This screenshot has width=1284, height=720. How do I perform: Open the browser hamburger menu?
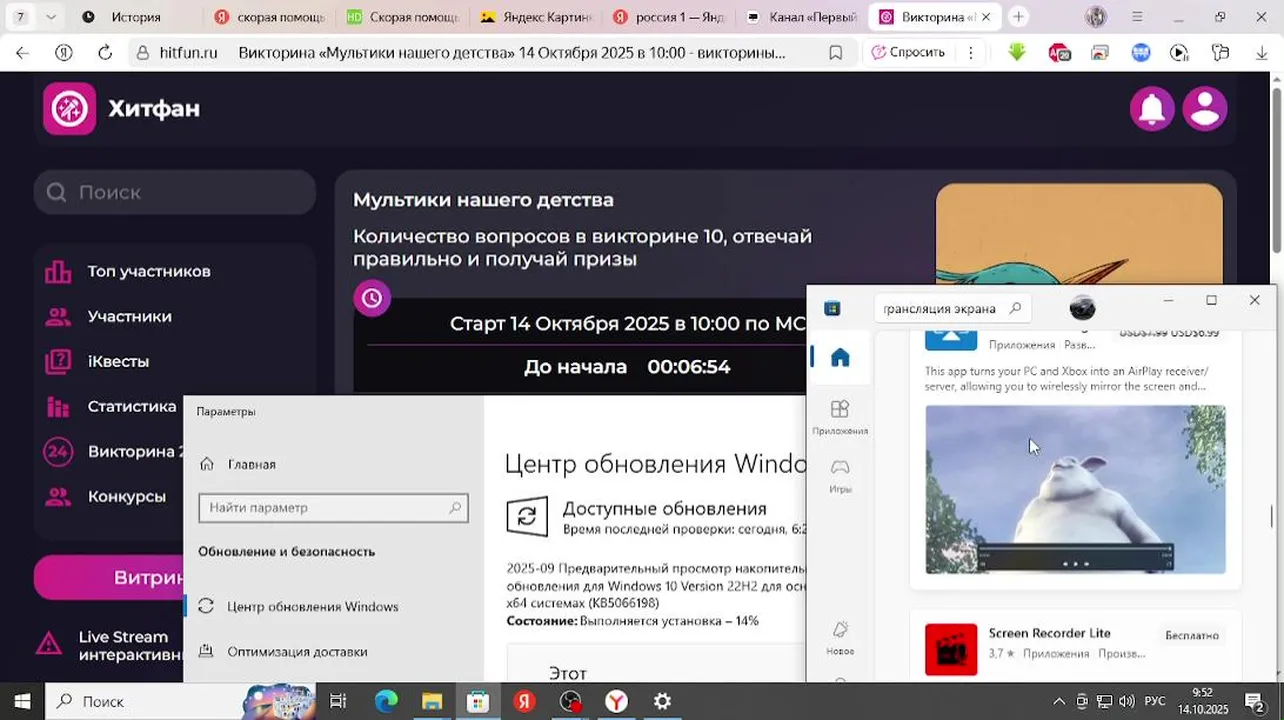click(x=1137, y=17)
